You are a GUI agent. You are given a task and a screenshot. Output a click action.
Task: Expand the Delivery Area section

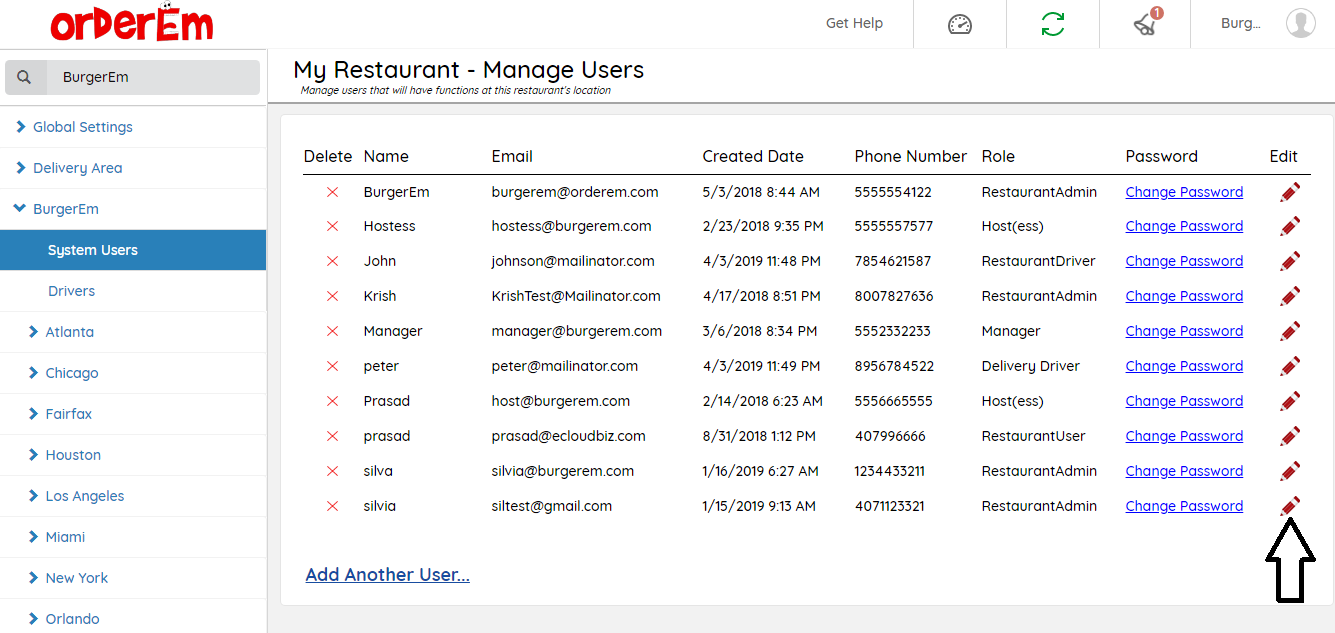77,168
